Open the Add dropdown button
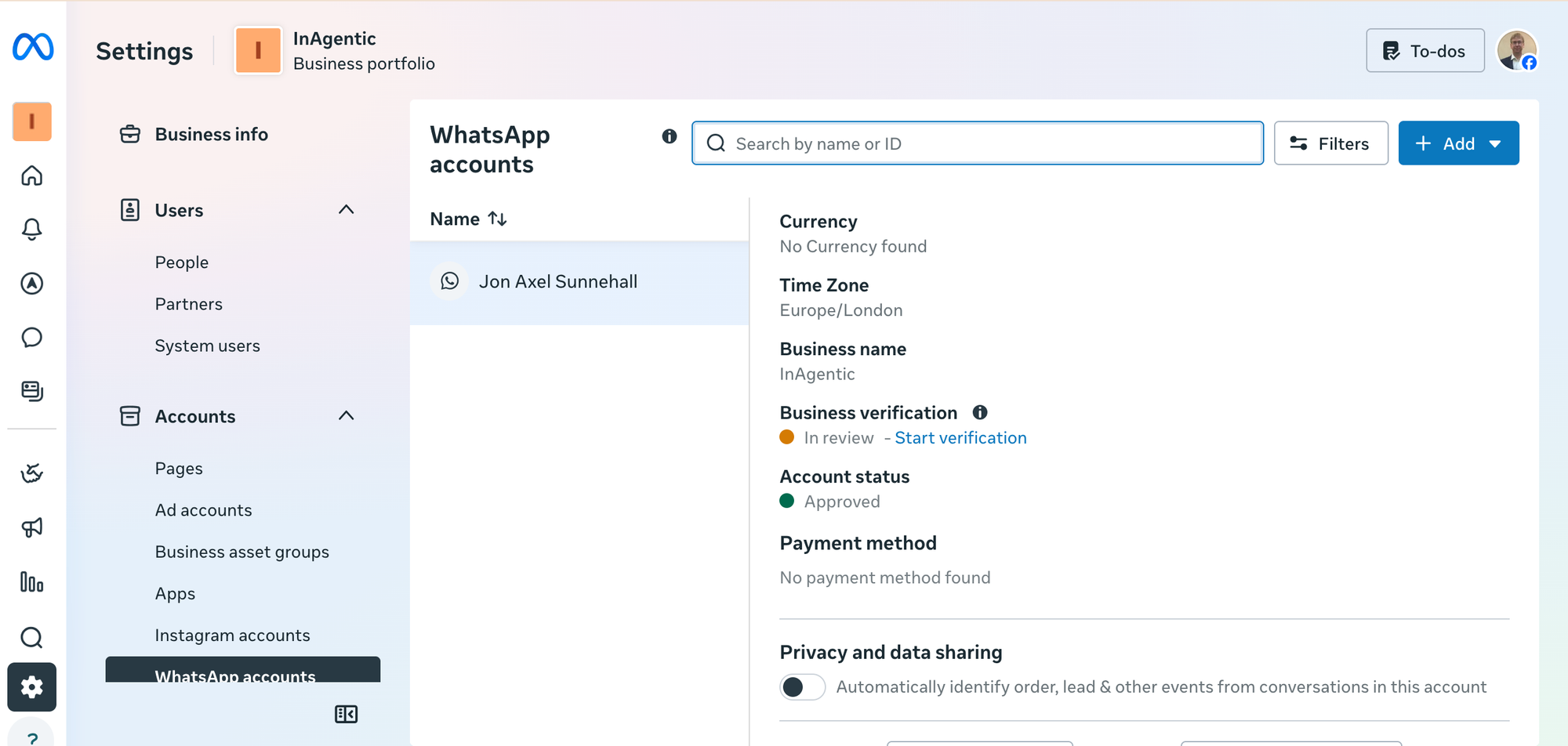 1458,143
